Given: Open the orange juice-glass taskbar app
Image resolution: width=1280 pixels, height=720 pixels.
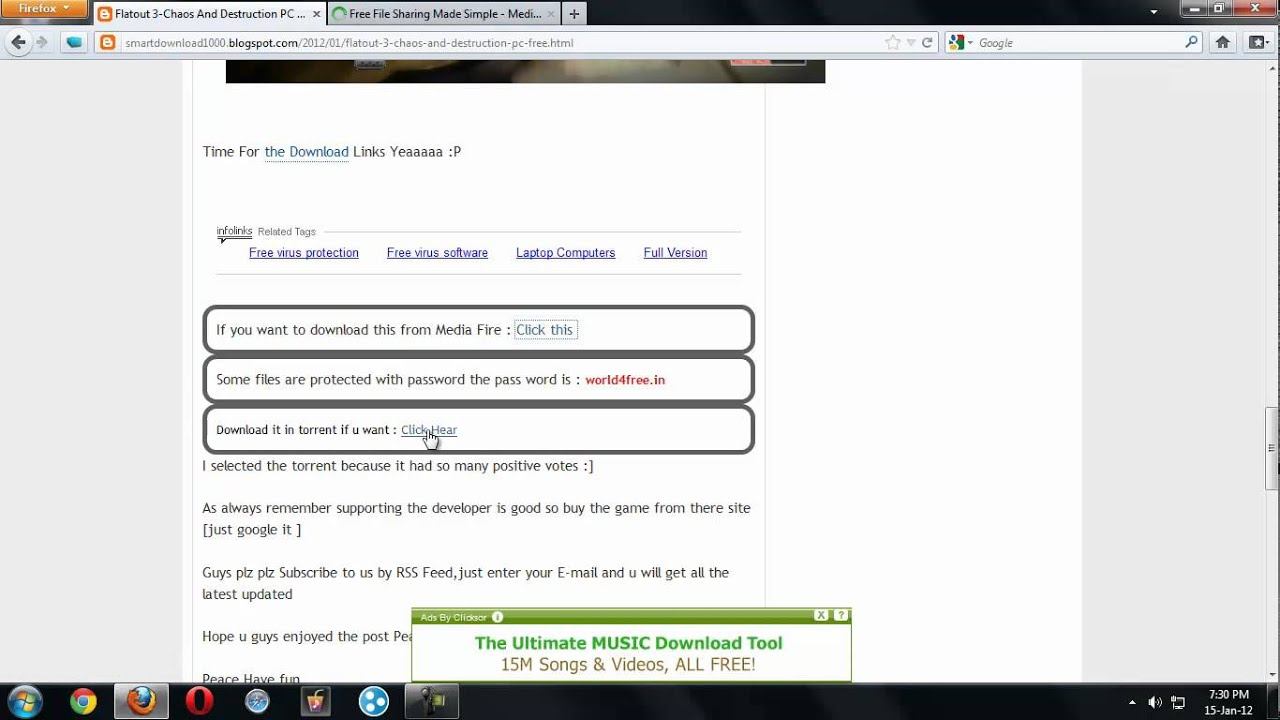Looking at the screenshot, I should (315, 702).
